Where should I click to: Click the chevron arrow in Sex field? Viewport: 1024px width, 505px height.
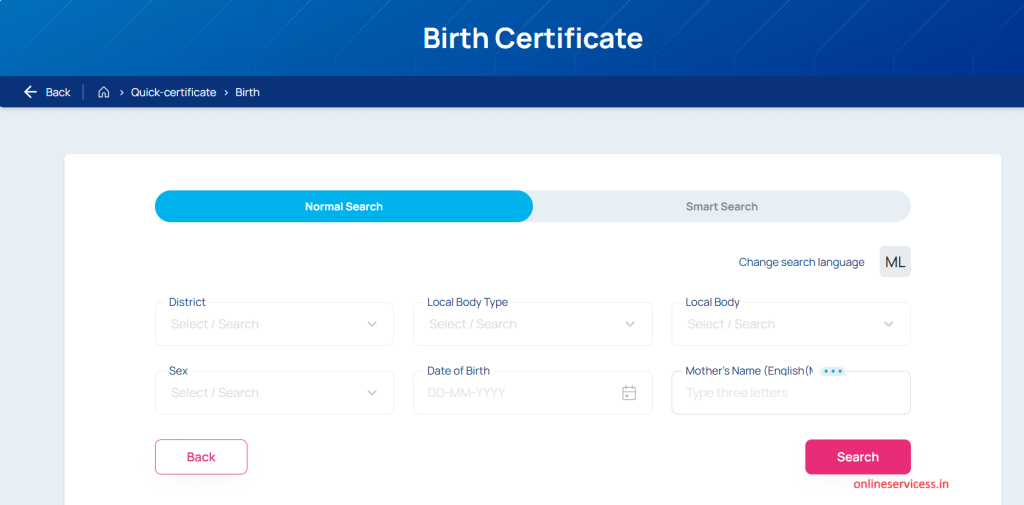click(x=372, y=393)
